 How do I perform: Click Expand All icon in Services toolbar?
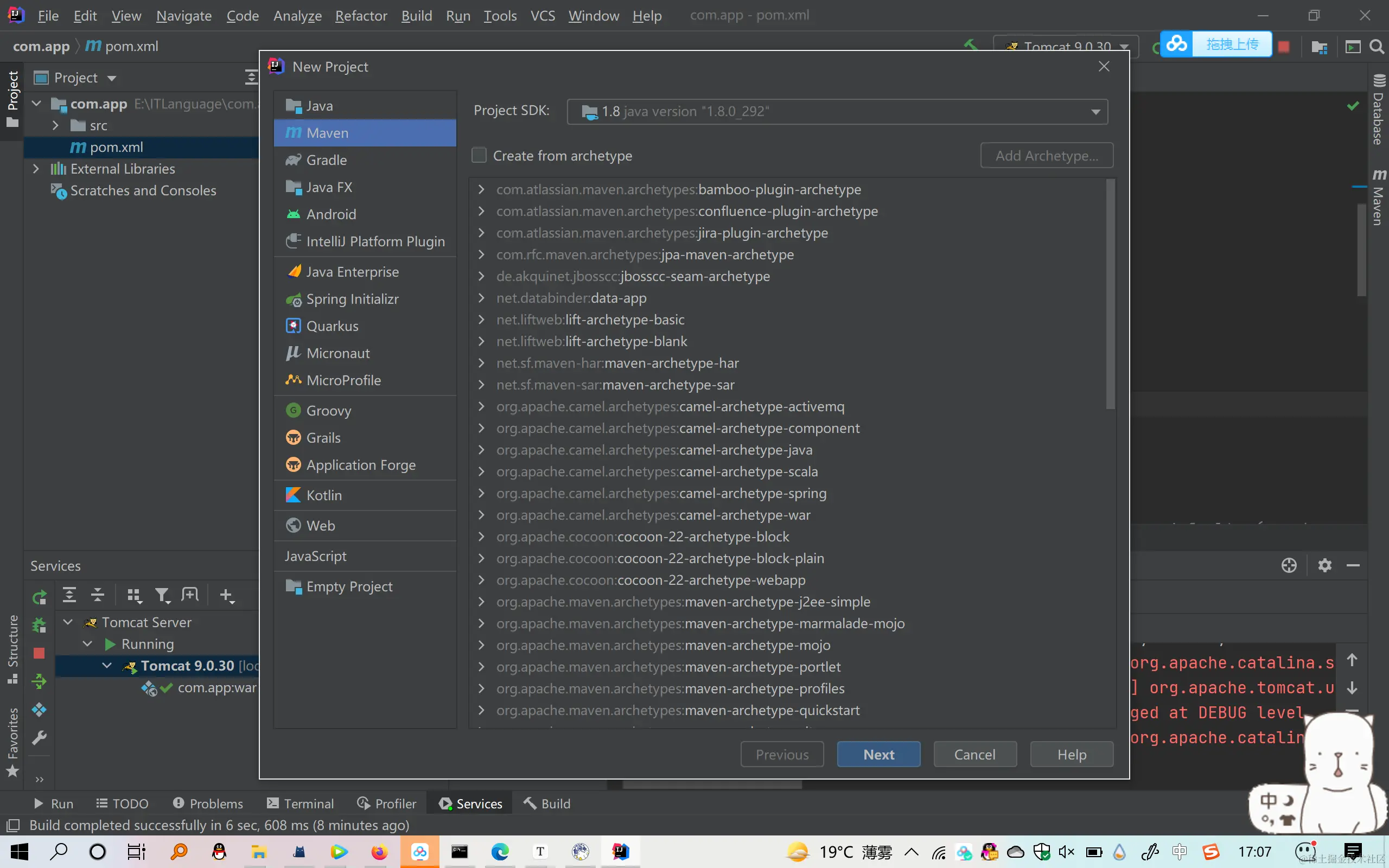(69, 595)
